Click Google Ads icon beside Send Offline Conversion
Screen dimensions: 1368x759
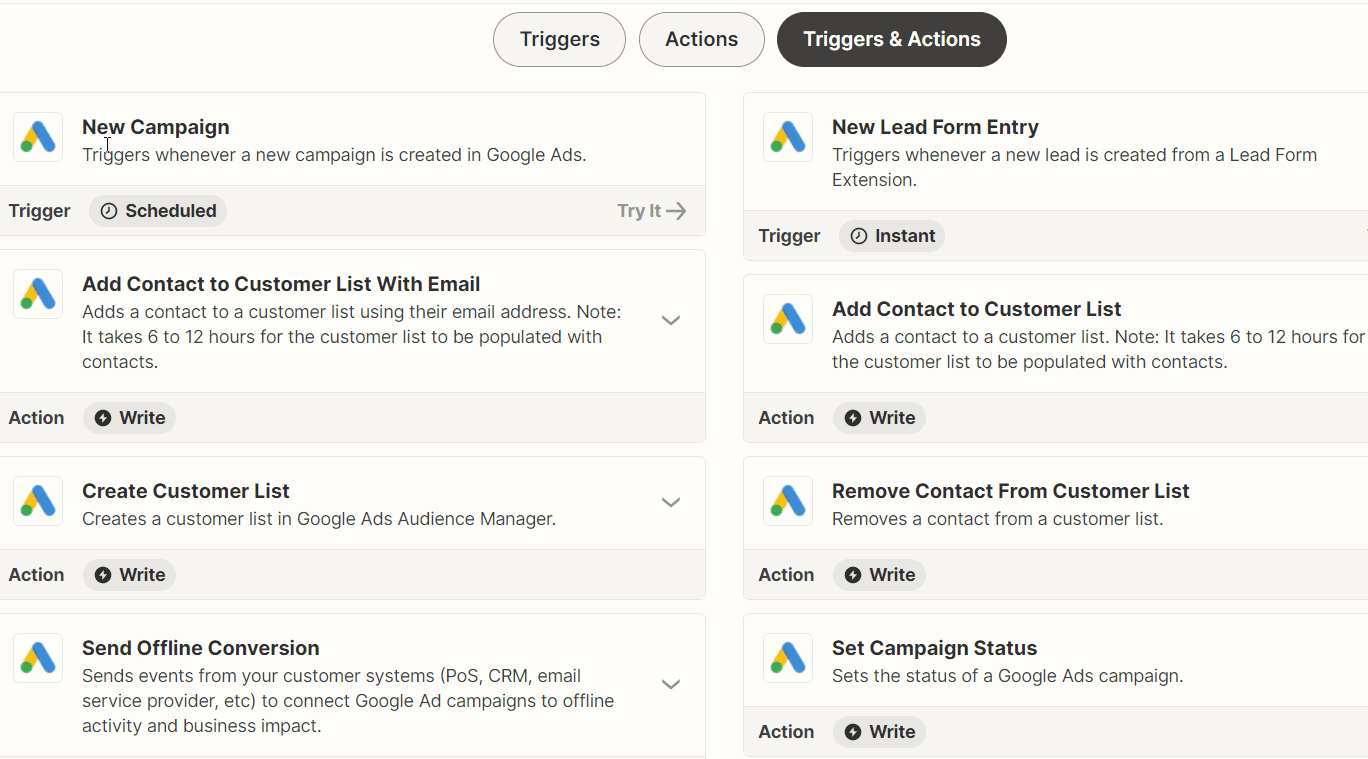38,658
